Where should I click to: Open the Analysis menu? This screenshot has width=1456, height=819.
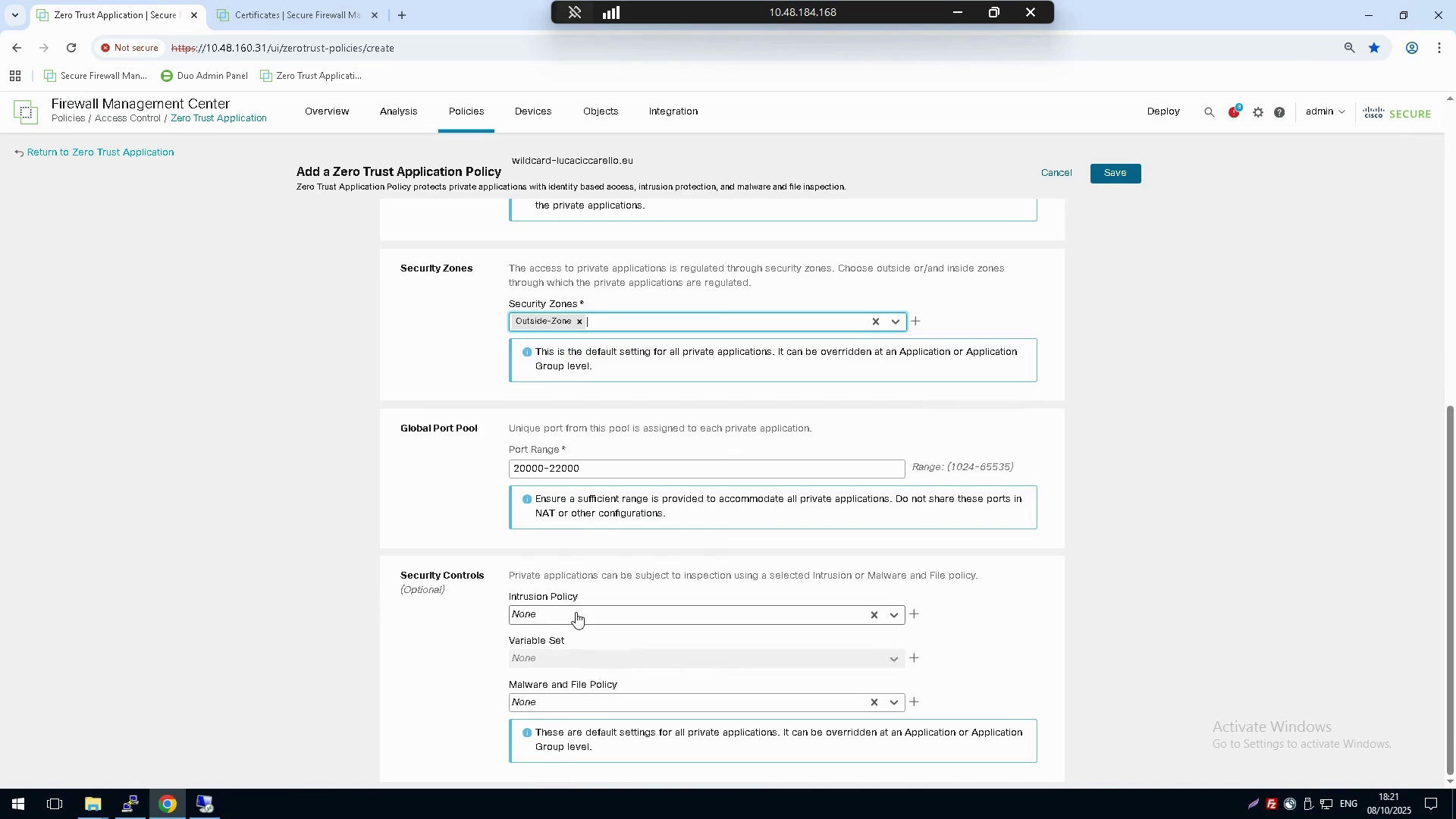[x=398, y=111]
